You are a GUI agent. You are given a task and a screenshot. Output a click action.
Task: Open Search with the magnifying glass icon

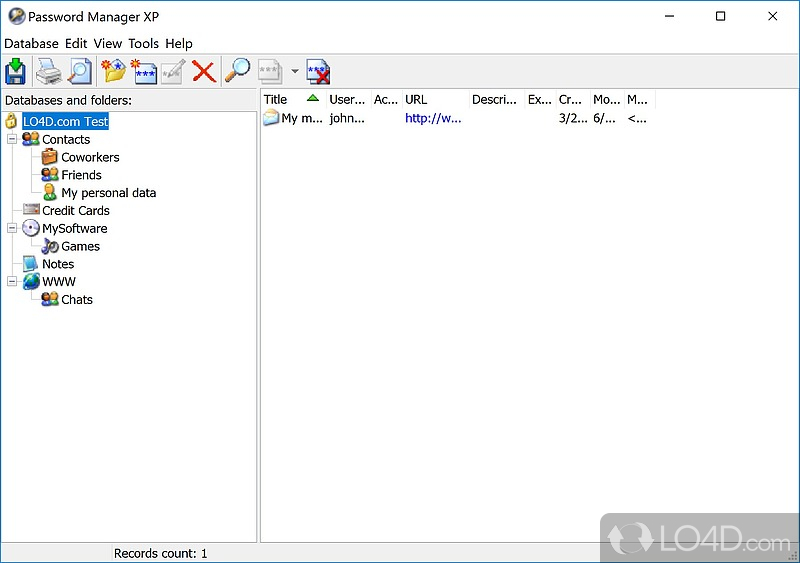238,72
